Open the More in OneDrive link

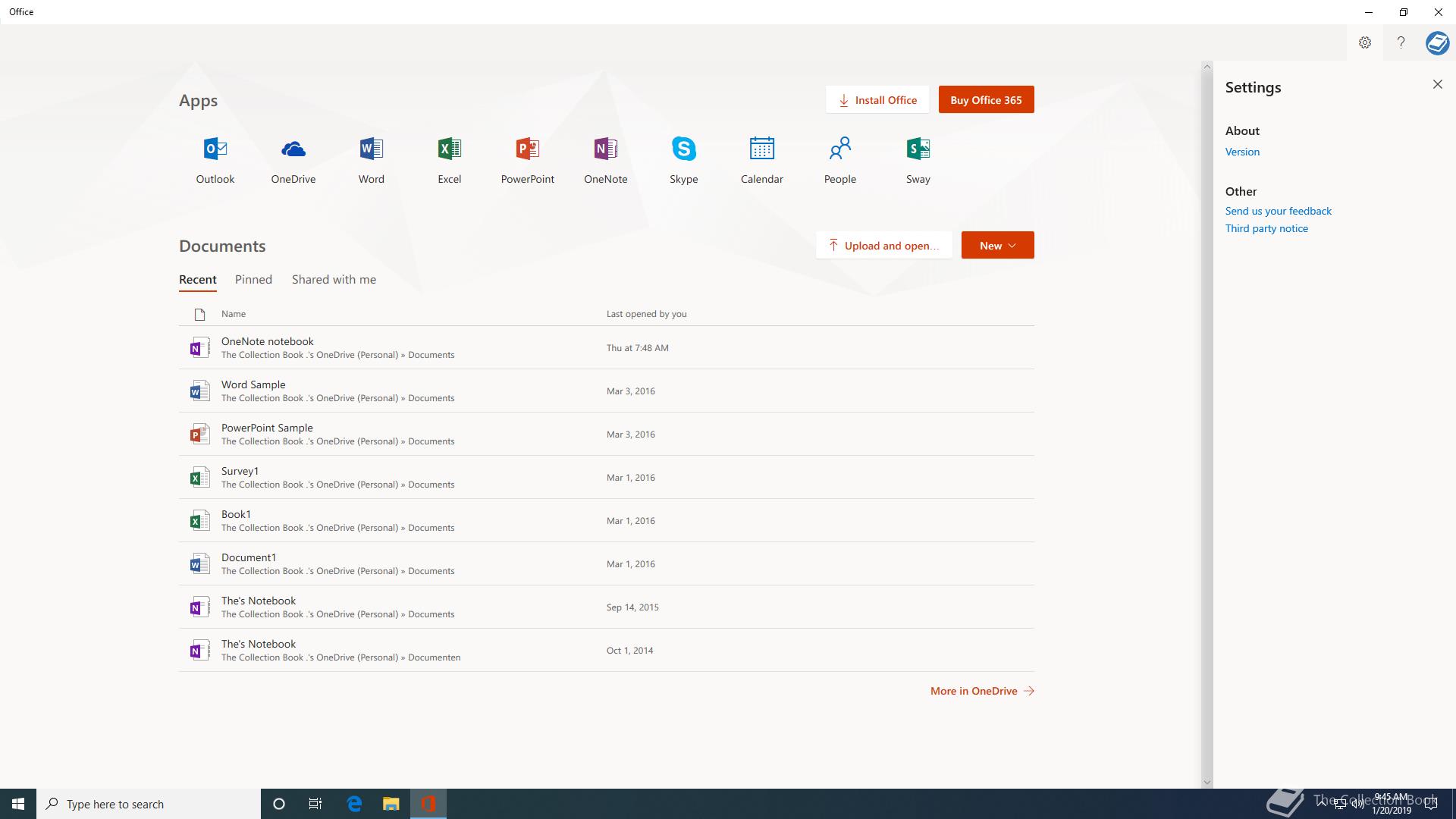[x=982, y=691]
